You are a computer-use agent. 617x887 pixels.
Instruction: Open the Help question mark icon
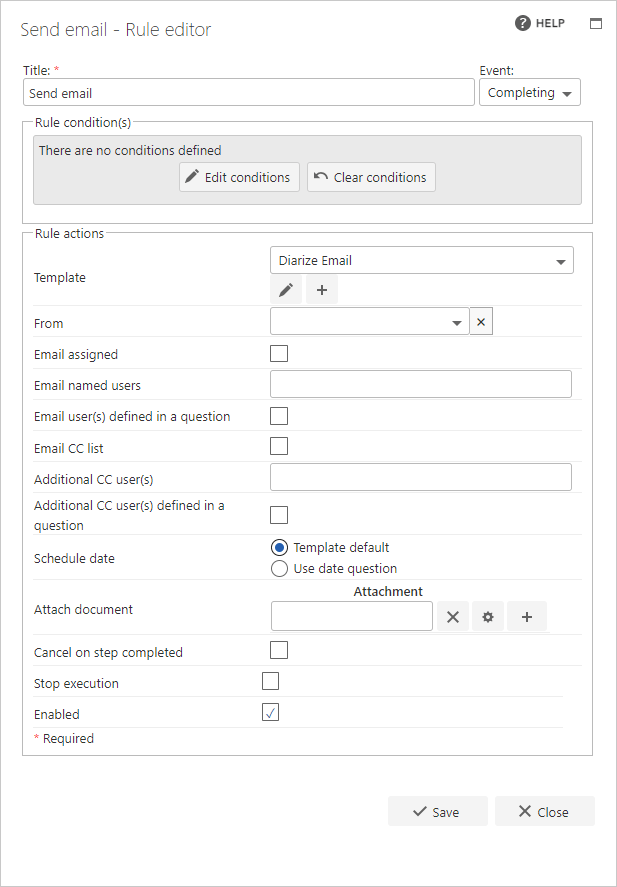523,23
